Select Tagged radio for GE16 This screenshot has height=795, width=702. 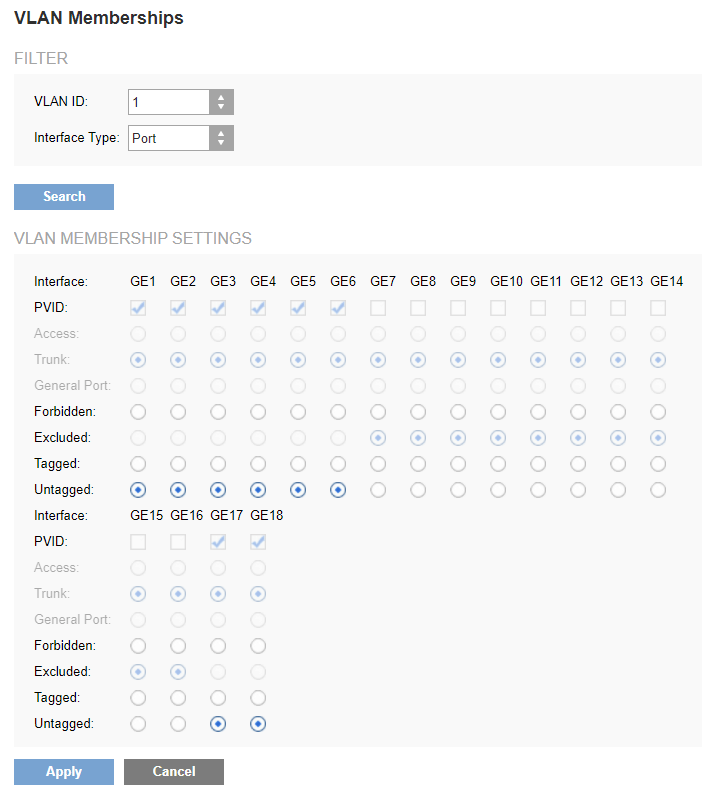click(178, 698)
